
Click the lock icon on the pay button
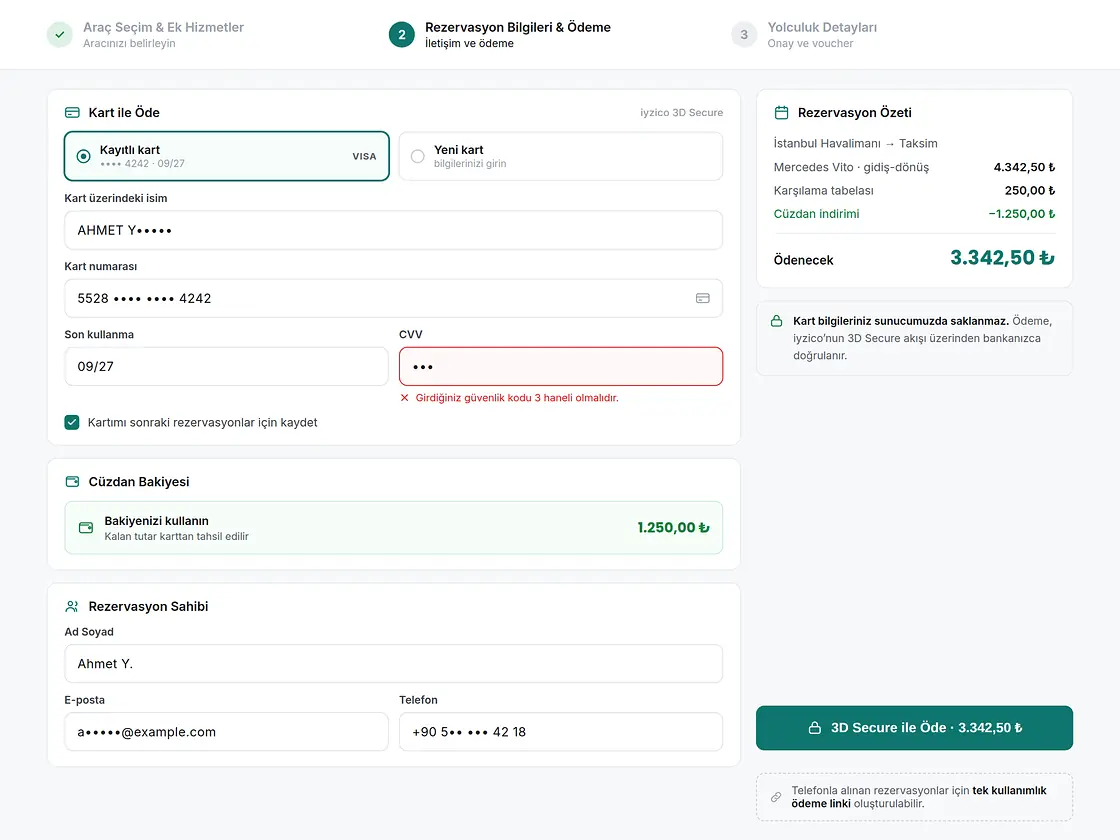tap(814, 728)
